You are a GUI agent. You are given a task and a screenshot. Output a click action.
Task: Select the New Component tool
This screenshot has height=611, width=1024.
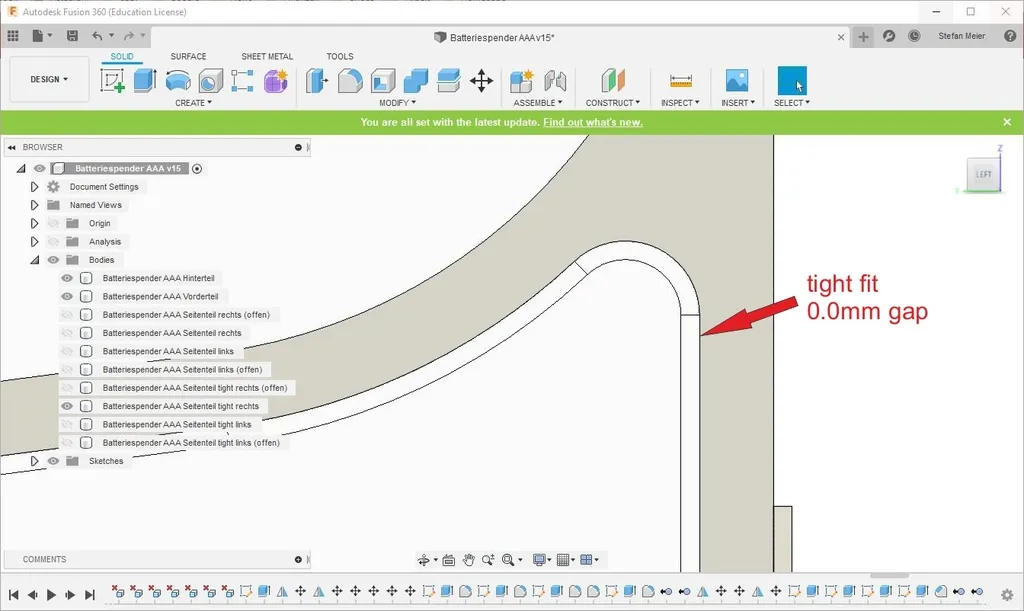(522, 81)
